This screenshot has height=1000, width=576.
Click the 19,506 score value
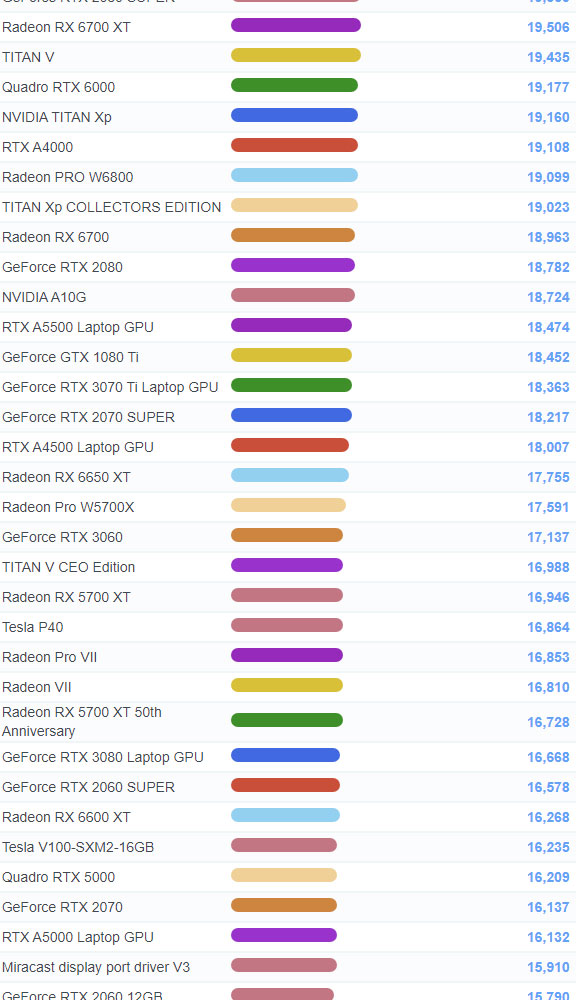click(x=548, y=27)
